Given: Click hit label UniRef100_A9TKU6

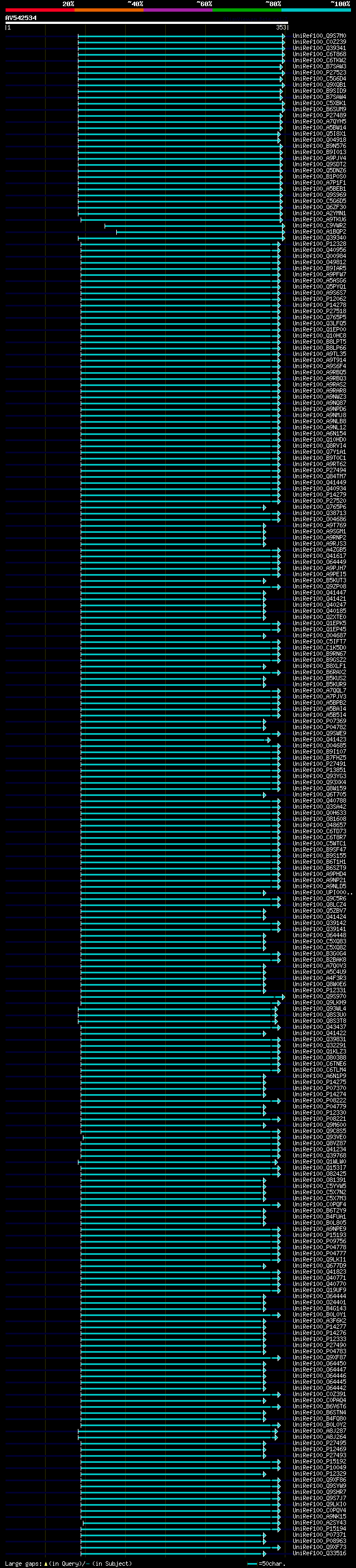Looking at the screenshot, I should 319,219.
